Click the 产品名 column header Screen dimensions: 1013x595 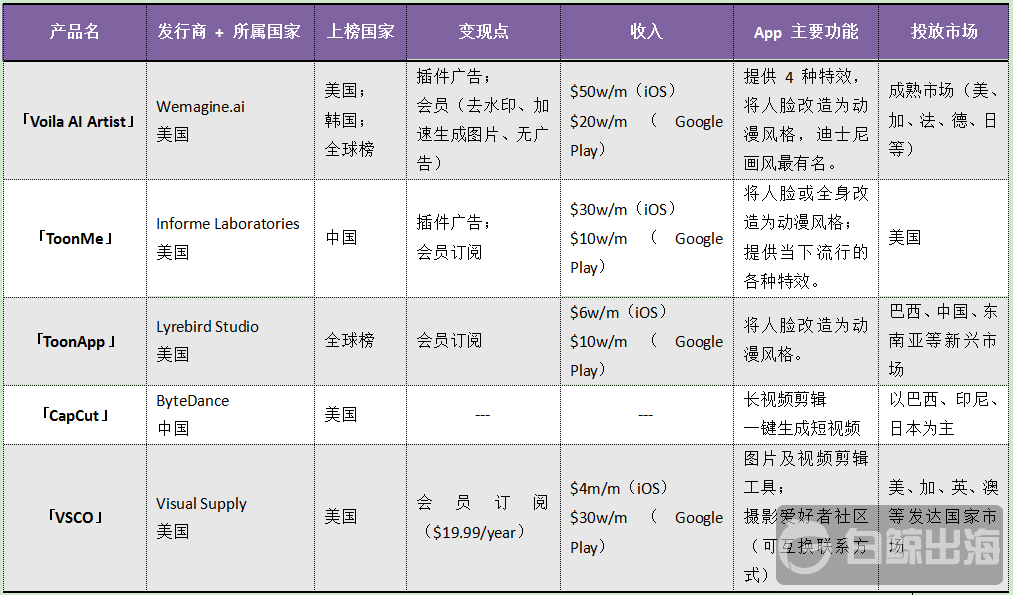(75, 31)
